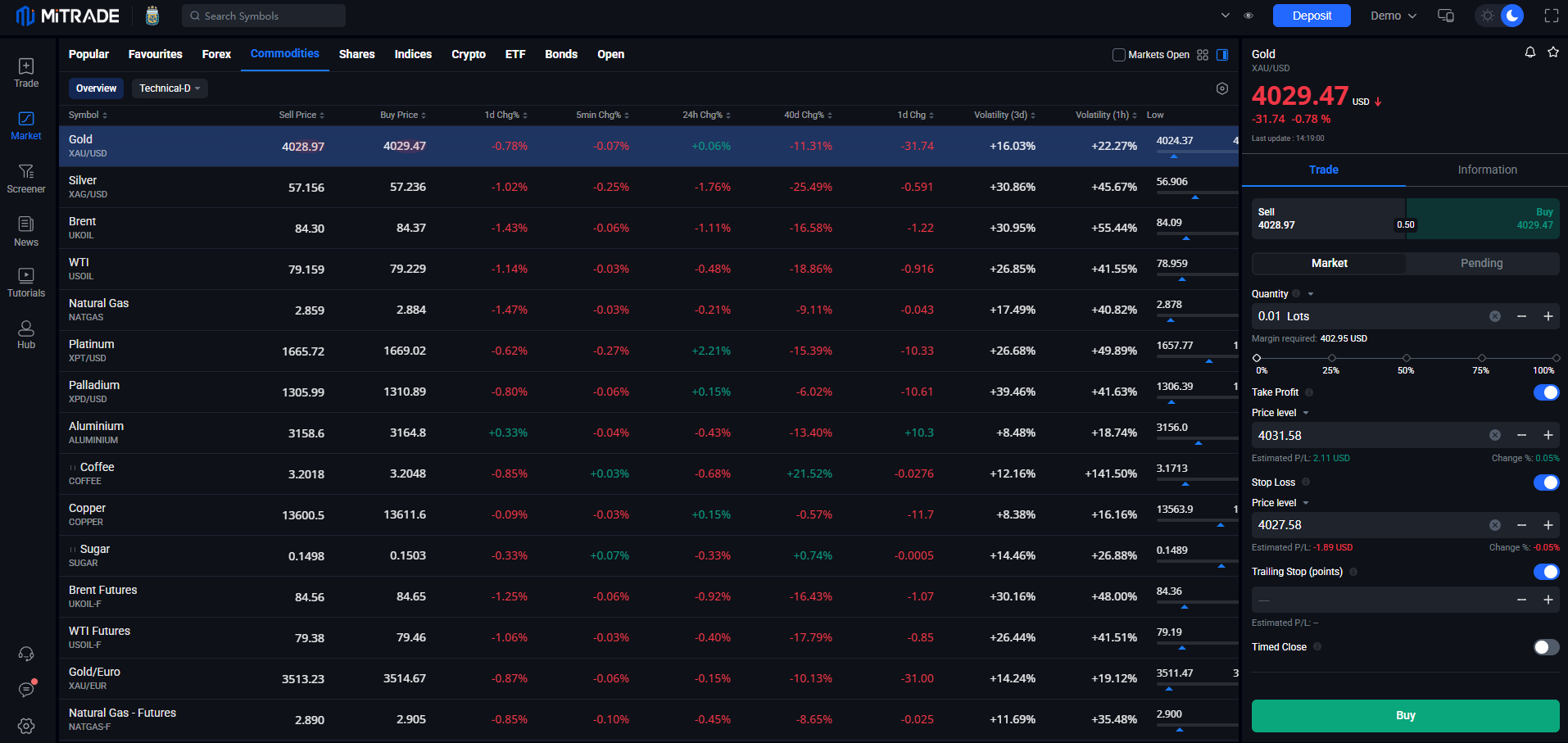1568x743 pixels.
Task: Open the chat messages icon
Action: pos(26,690)
